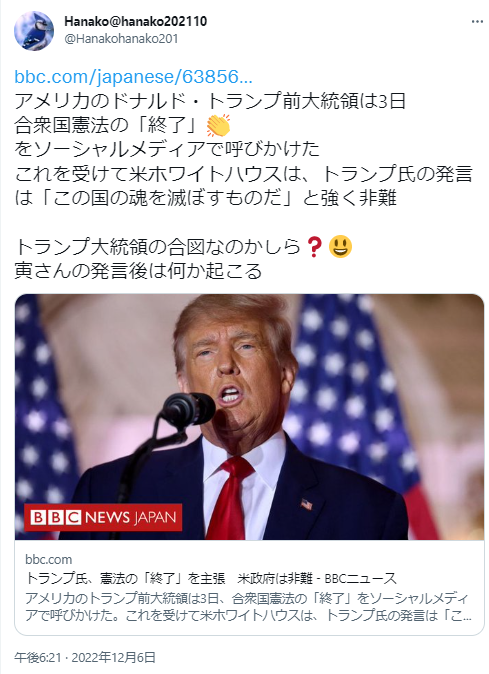Image resolution: width=489 pixels, height=674 pixels.
Task: Click the microphone in the photo
Action: click(188, 409)
